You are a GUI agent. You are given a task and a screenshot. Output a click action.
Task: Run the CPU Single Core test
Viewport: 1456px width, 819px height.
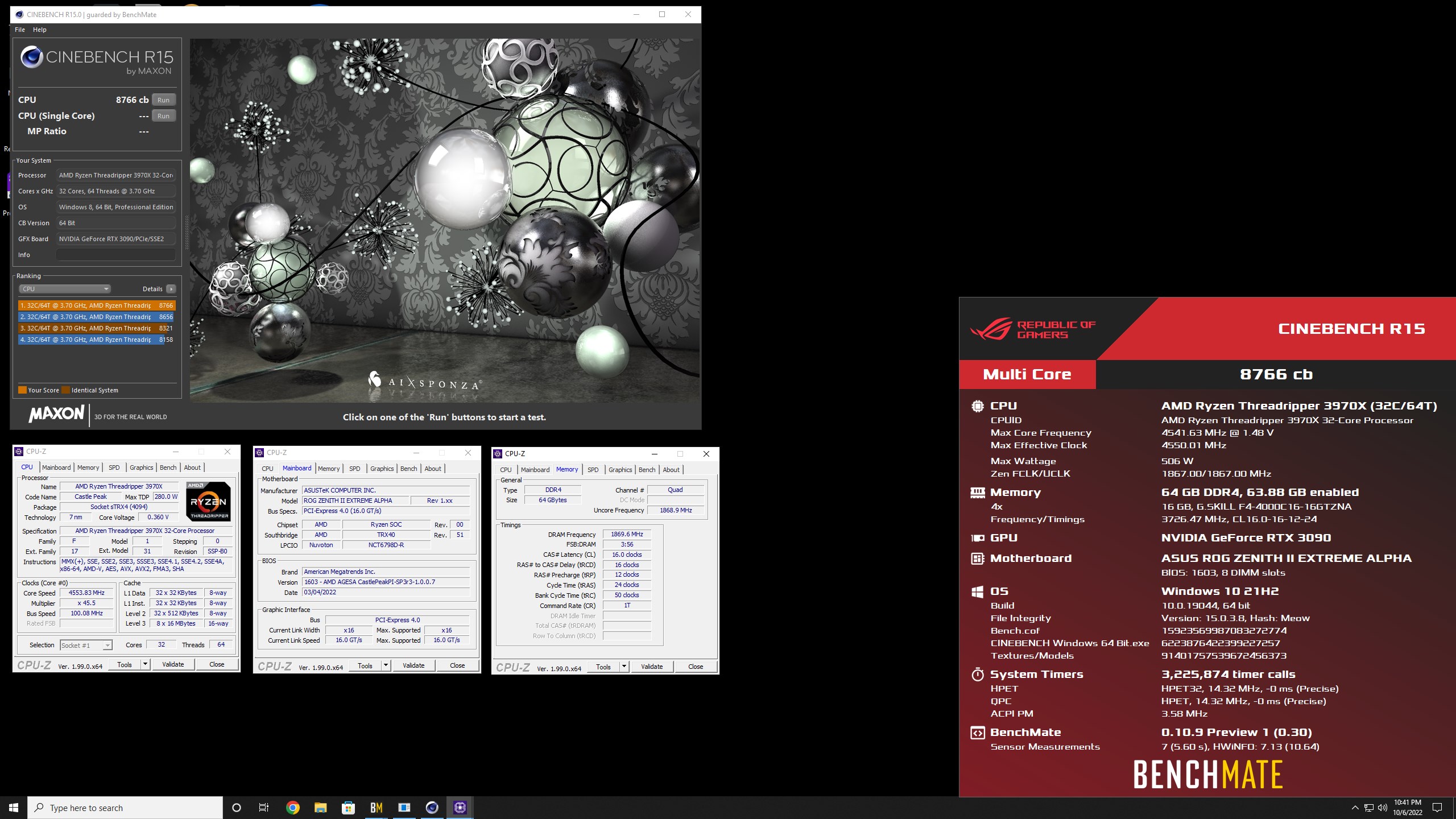click(x=164, y=116)
